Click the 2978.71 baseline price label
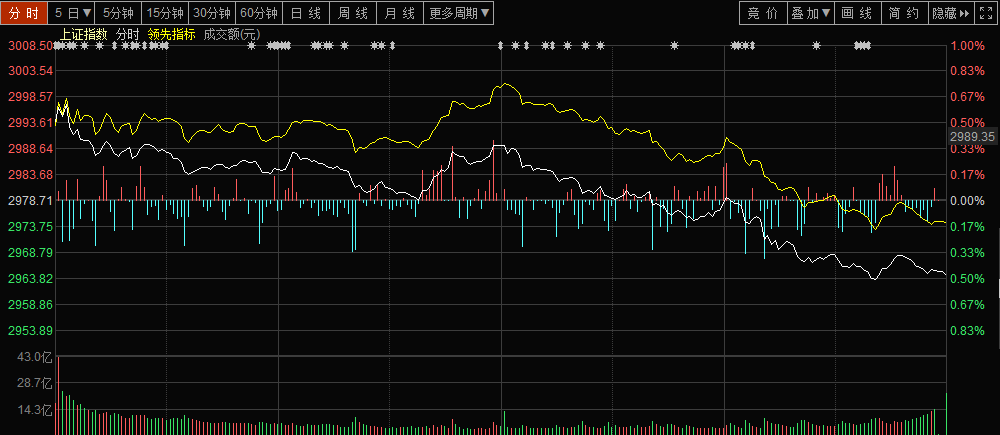Image resolution: width=1000 pixels, height=435 pixels. (29, 200)
